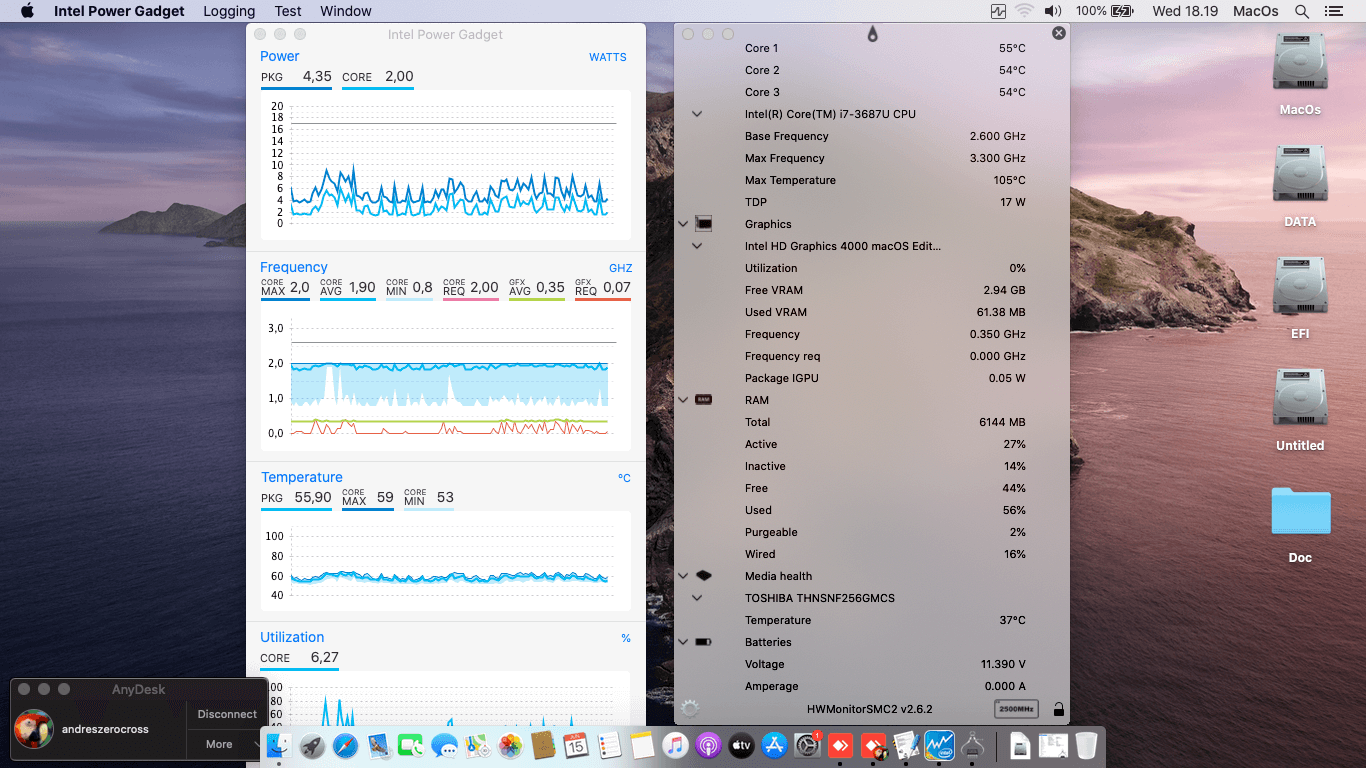Click the MacOs user name in menu bar
The height and width of the screenshot is (768, 1366).
[1256, 11]
